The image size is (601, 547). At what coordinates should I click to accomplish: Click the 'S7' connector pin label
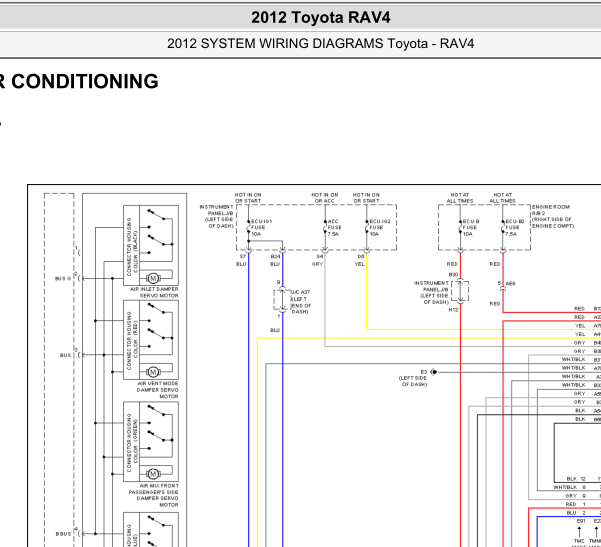tap(243, 256)
